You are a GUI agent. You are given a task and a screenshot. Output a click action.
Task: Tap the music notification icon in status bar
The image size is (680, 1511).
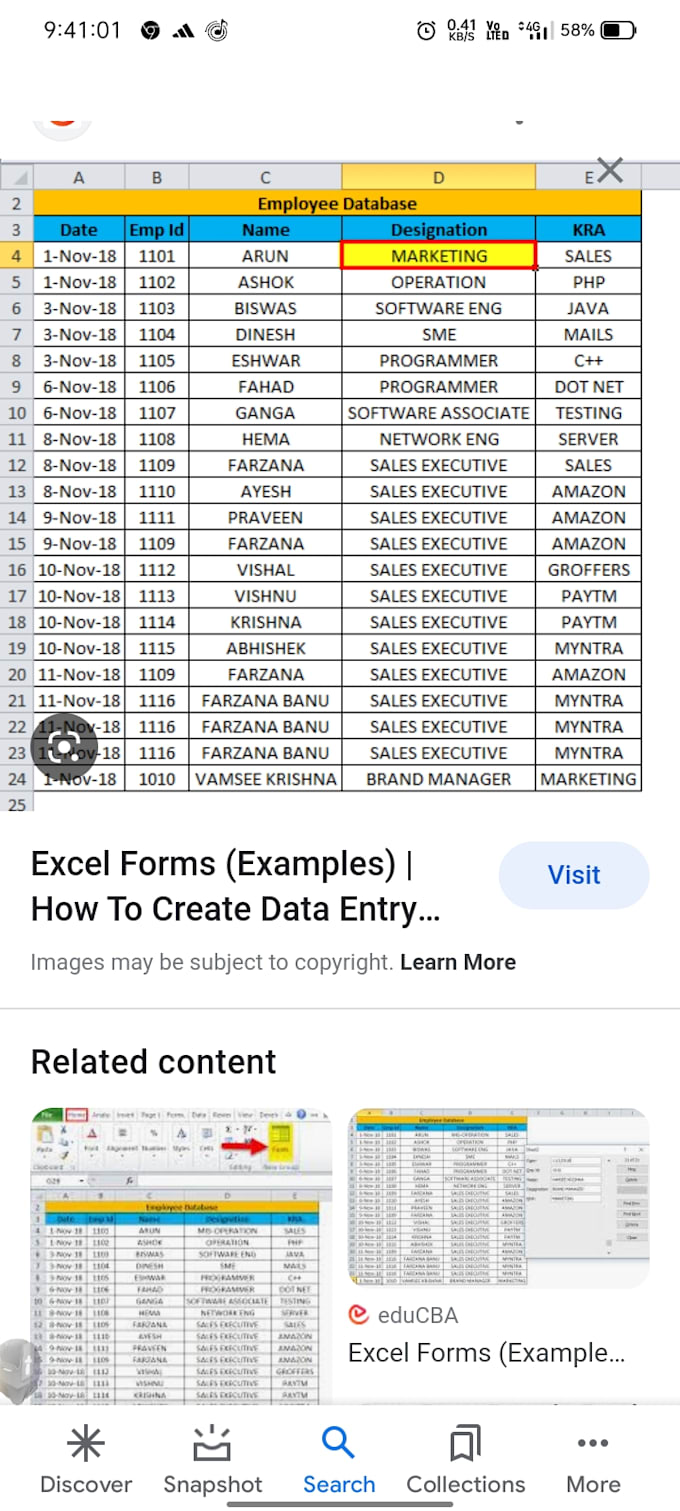(215, 31)
